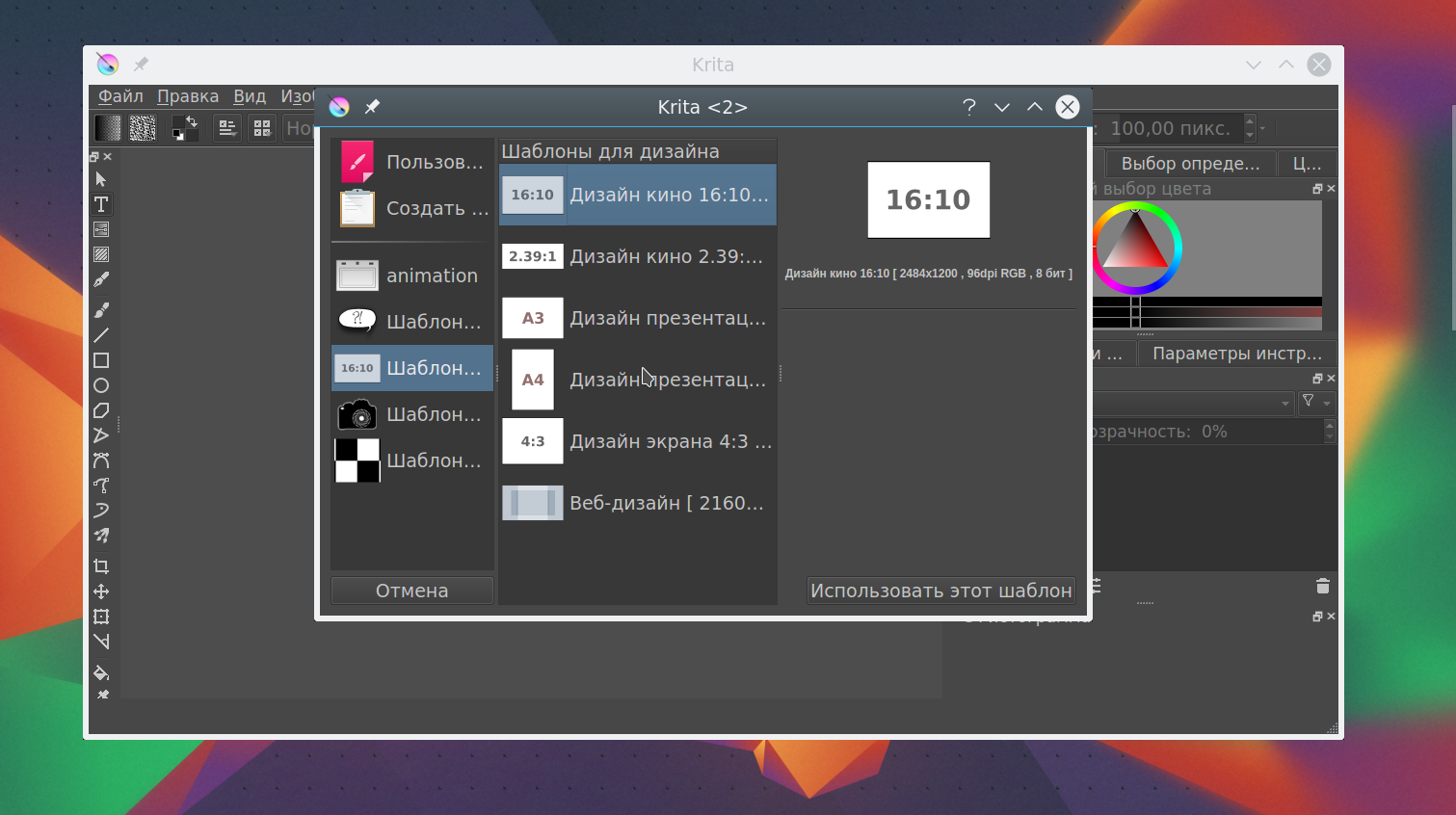Choose the A3 Дизайн презентац... template
The image size is (1456, 815).
[x=638, y=318]
